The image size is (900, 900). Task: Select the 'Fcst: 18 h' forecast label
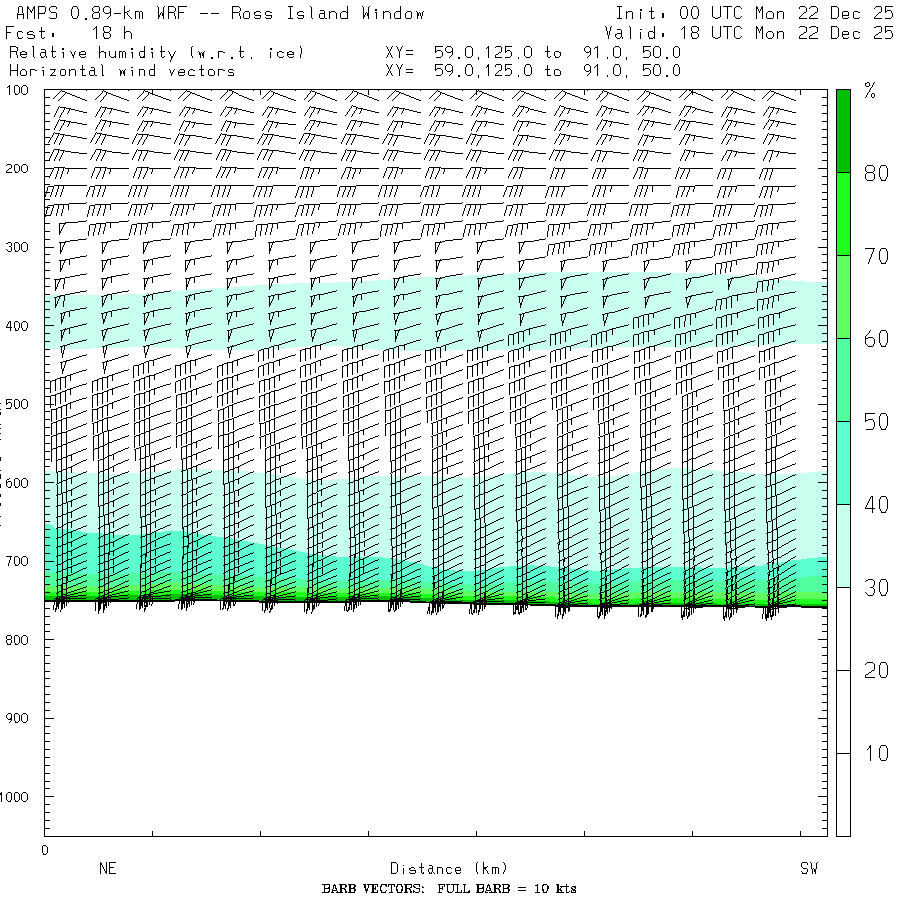coord(68,33)
